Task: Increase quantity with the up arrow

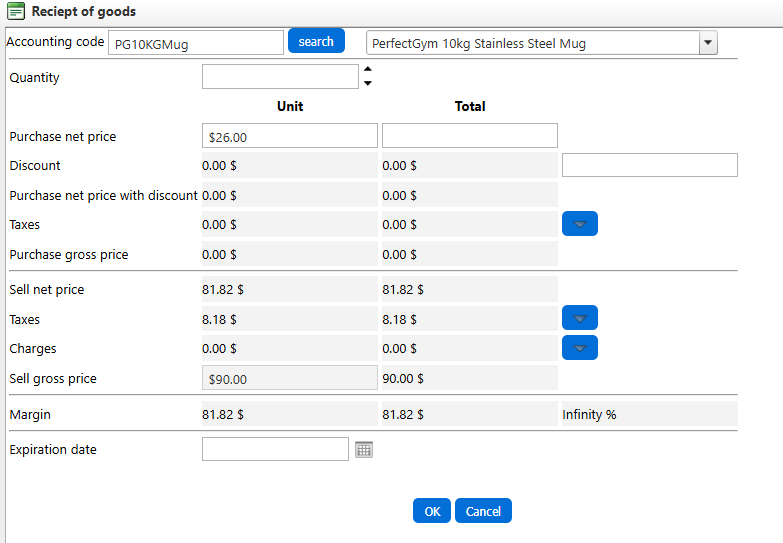Action: (x=367, y=70)
